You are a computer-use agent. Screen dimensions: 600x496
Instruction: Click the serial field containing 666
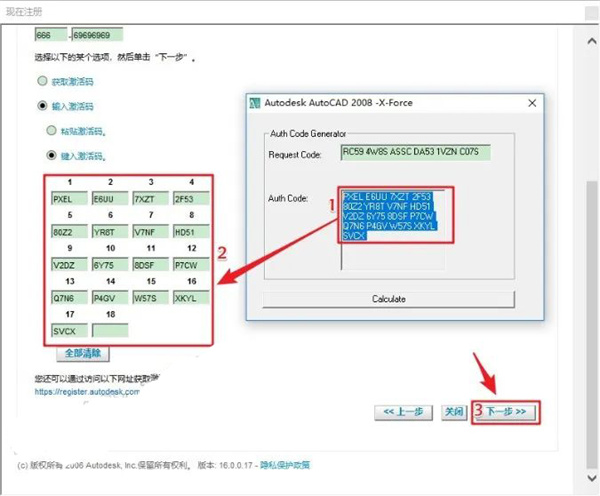coord(51,35)
